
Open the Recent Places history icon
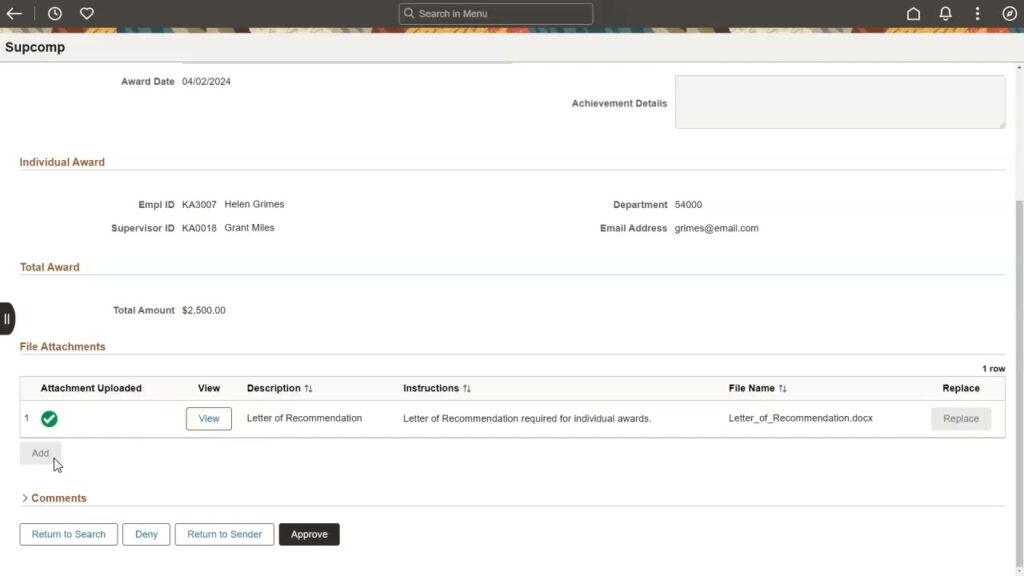(x=54, y=13)
